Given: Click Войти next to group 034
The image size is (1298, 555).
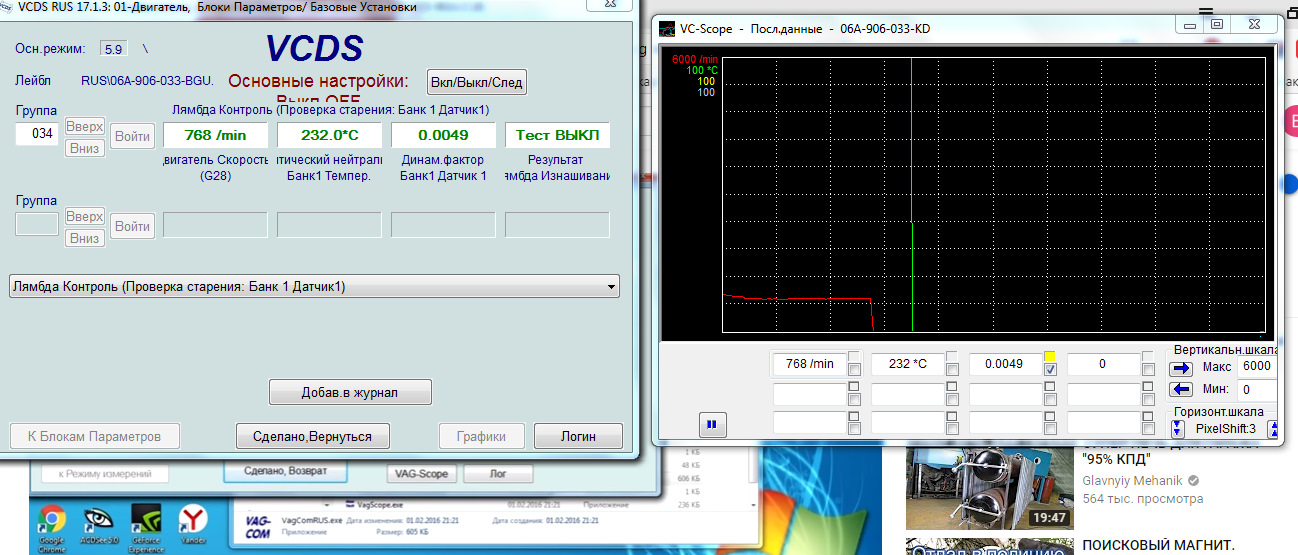Looking at the screenshot, I should 132,136.
